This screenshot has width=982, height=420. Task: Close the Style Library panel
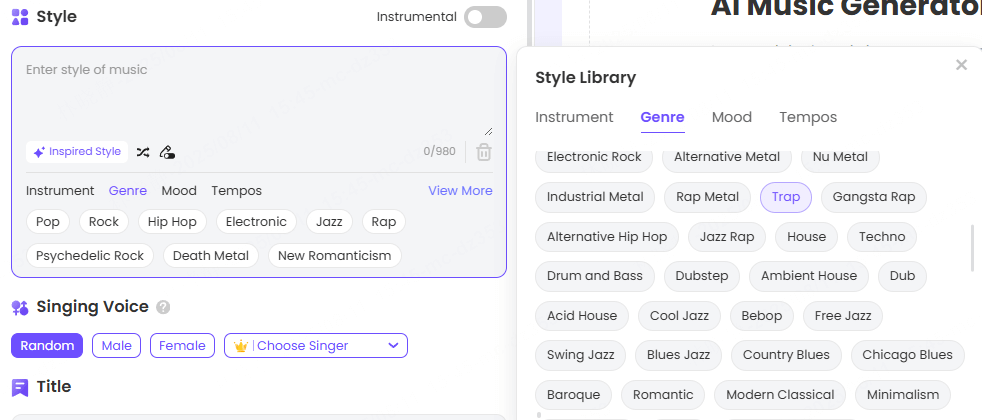(x=961, y=65)
